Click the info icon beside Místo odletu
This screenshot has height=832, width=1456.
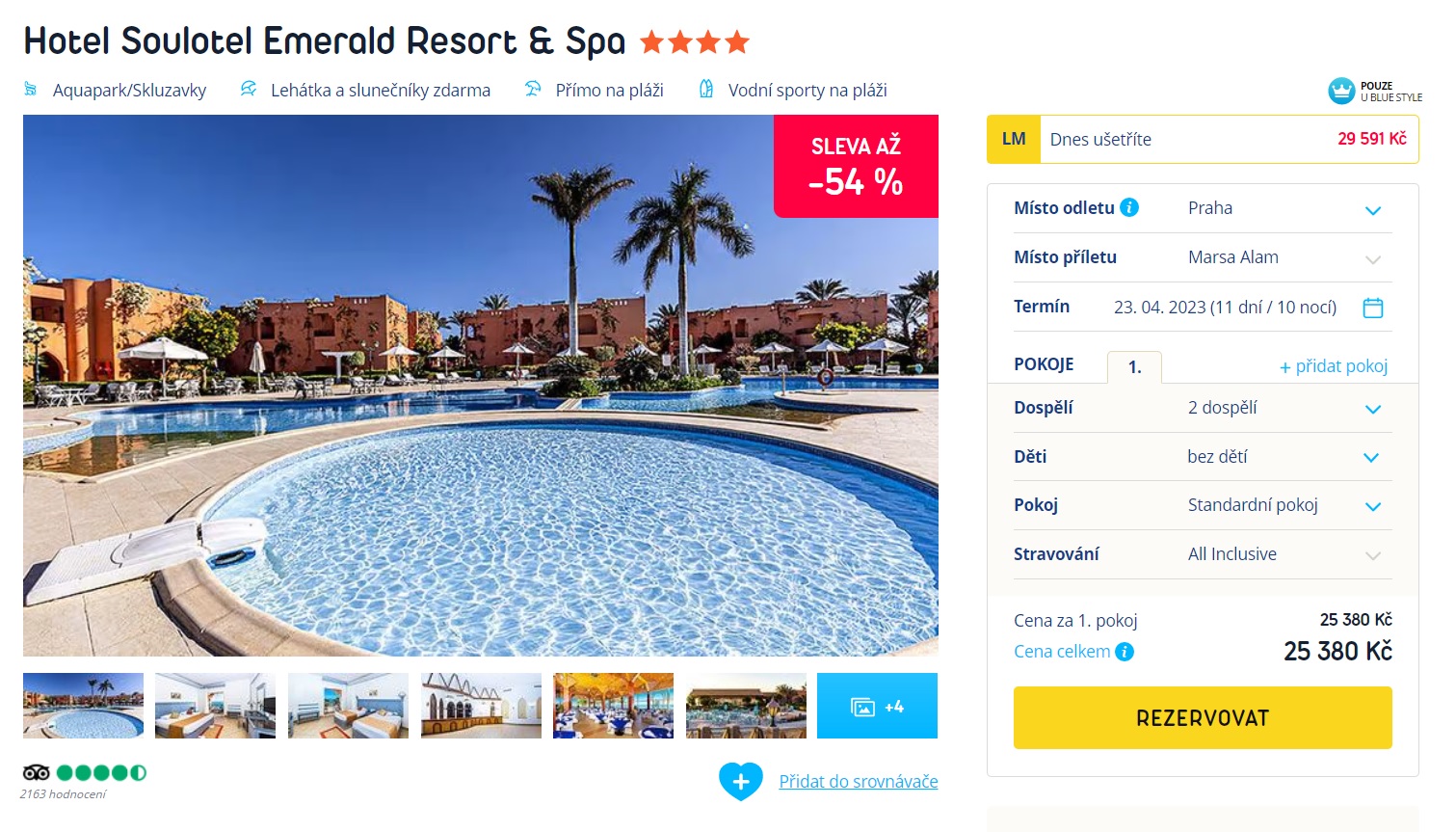click(1129, 207)
